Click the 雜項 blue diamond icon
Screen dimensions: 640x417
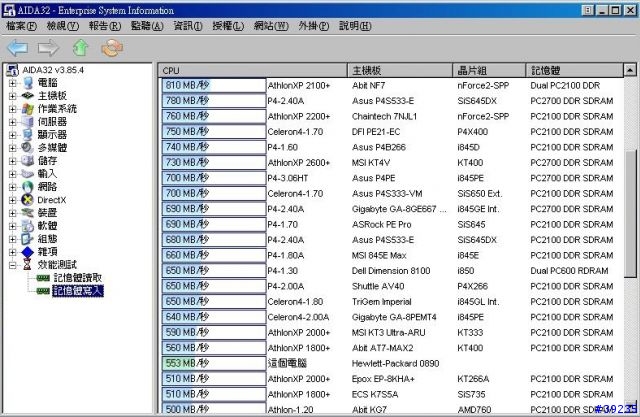tap(28, 252)
